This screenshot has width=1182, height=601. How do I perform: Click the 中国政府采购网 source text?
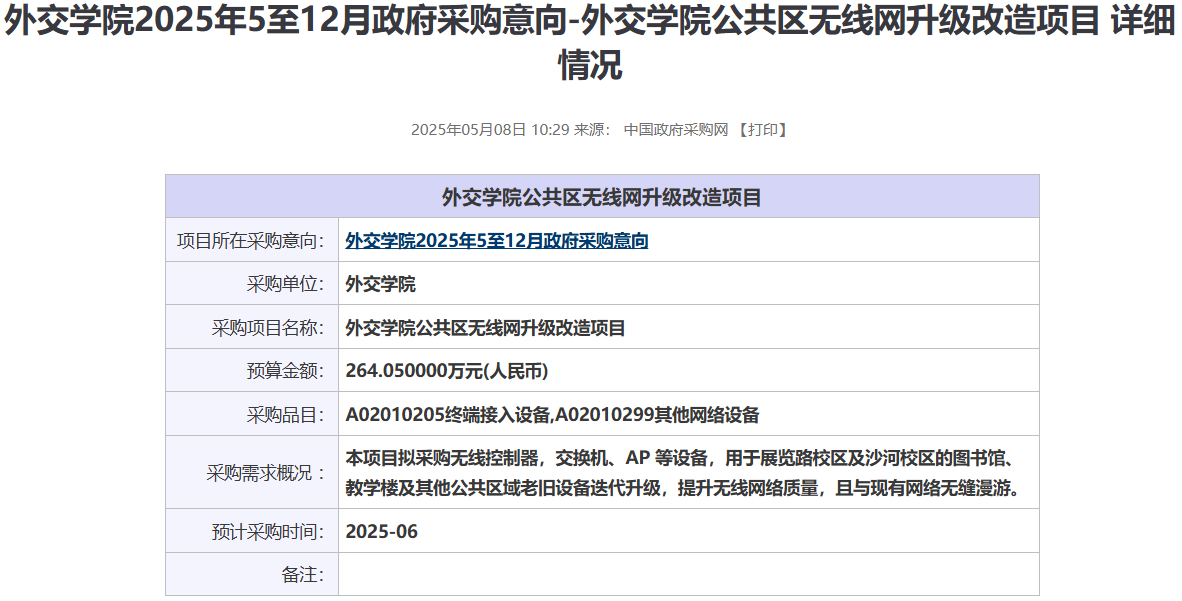point(676,130)
